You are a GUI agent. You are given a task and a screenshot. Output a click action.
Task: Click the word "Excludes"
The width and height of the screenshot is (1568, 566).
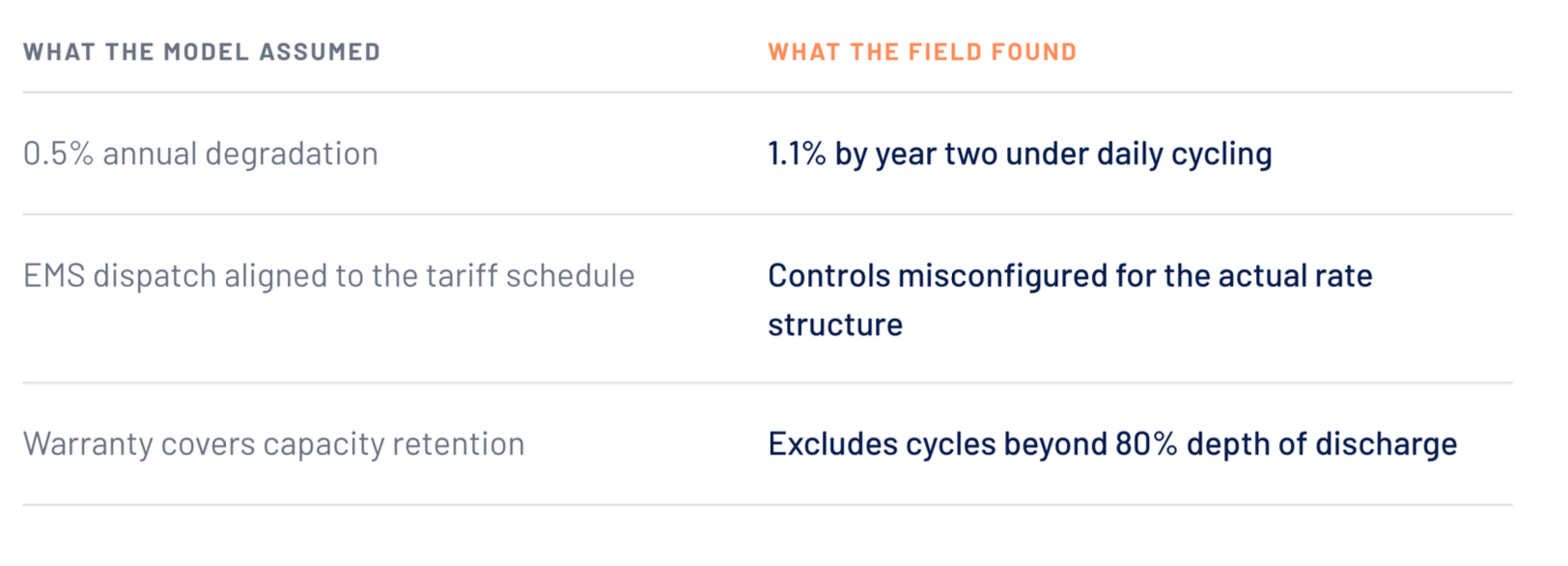(x=833, y=444)
